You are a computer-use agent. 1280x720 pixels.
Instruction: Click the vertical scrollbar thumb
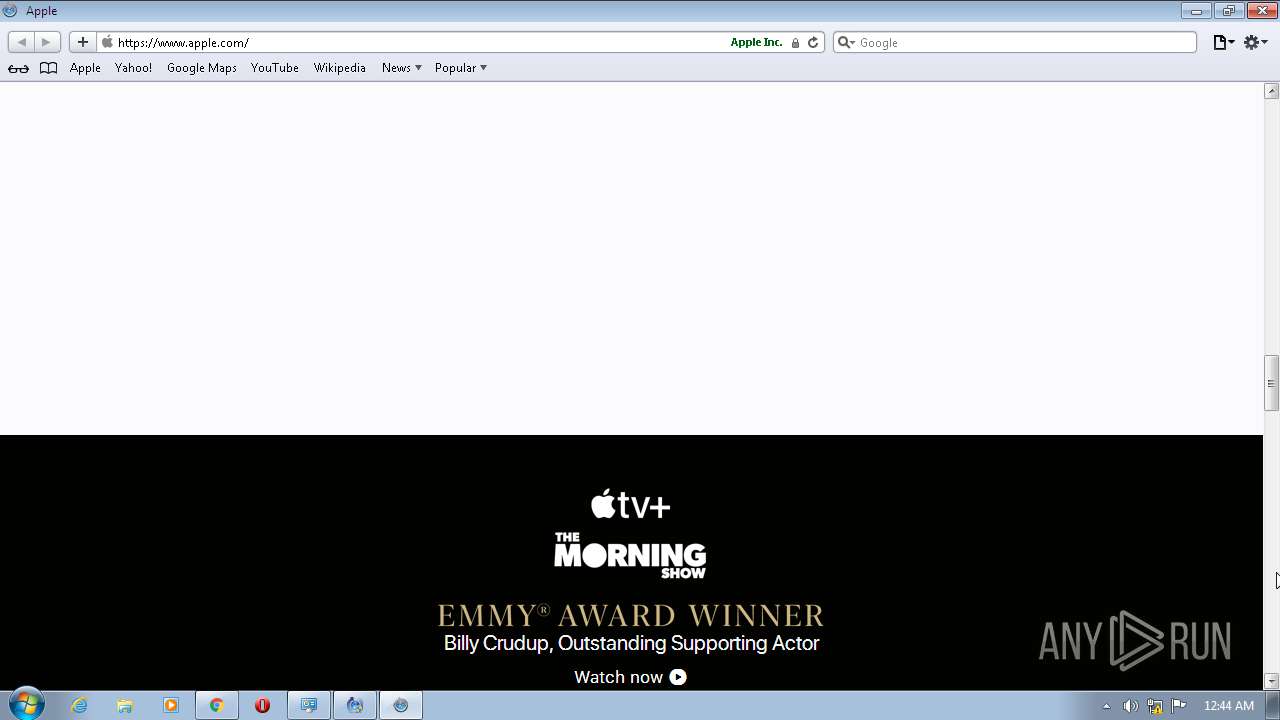pos(1272,383)
